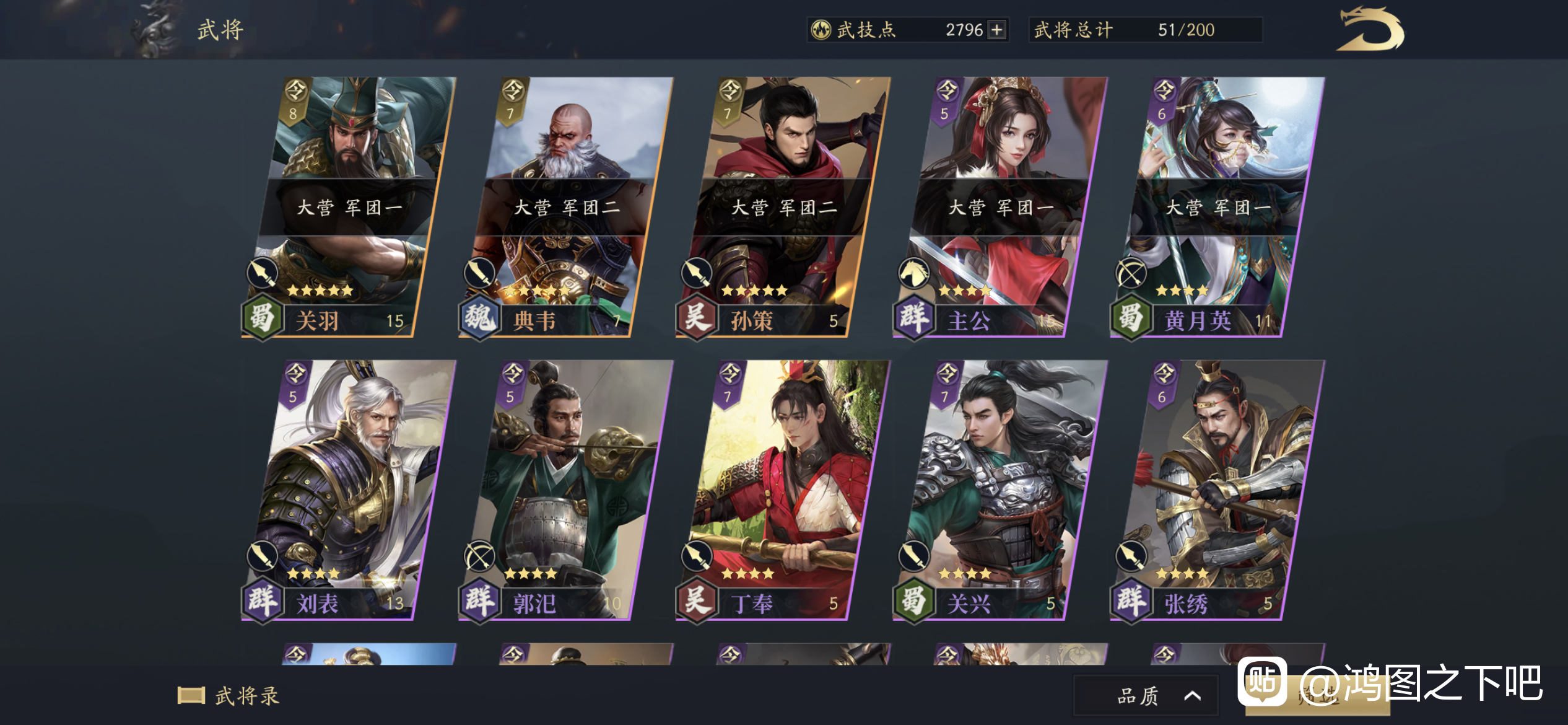Click the 武技点 coin icon
This screenshot has width=1568, height=725.
[x=821, y=30]
